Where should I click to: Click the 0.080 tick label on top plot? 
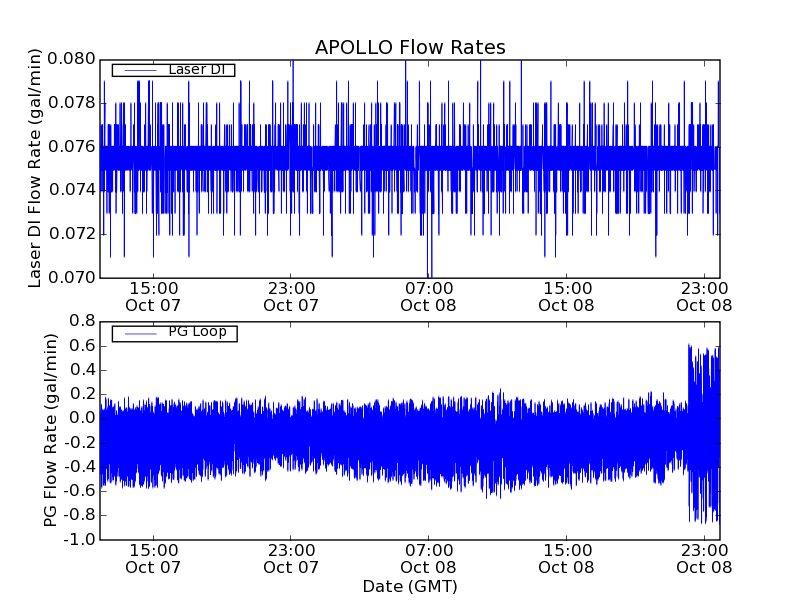tap(71, 59)
